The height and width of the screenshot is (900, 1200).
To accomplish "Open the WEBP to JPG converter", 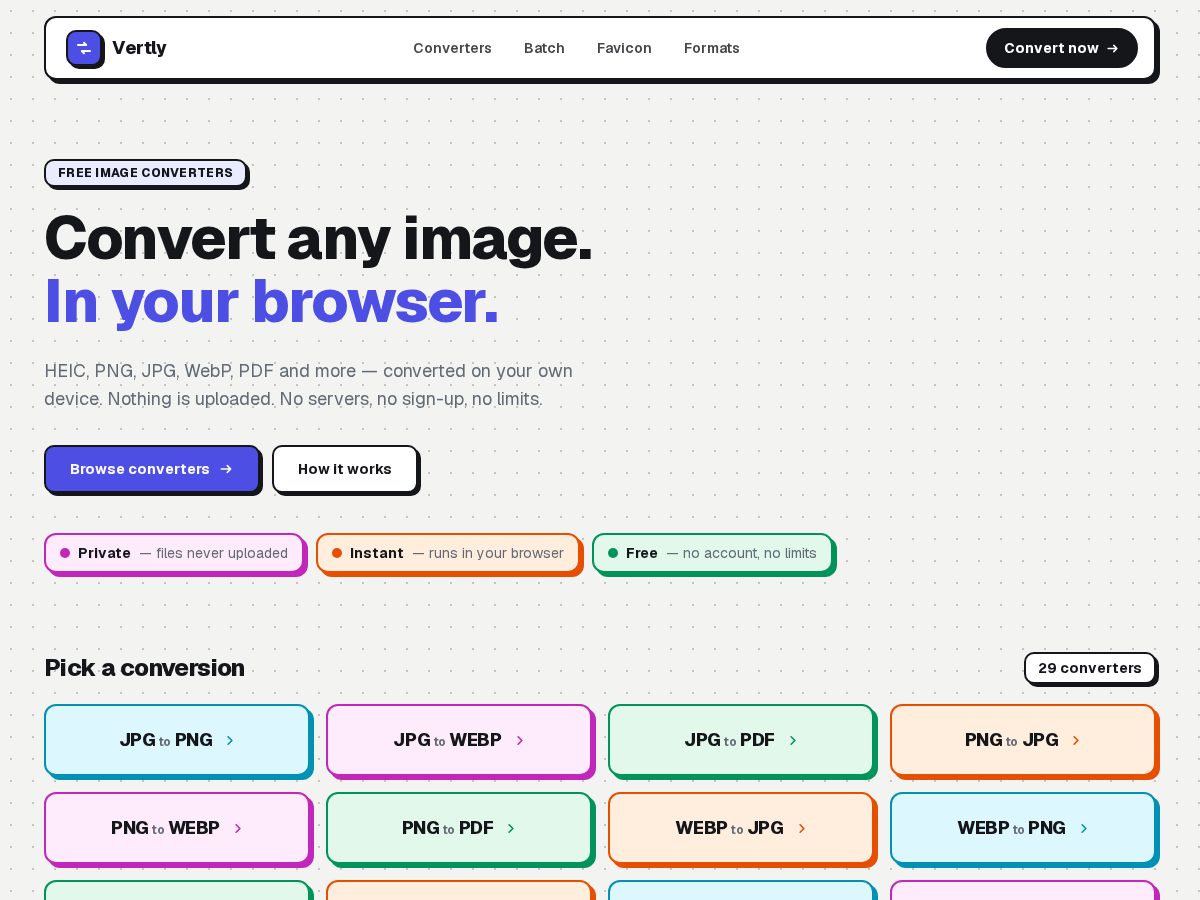I will tap(741, 828).
